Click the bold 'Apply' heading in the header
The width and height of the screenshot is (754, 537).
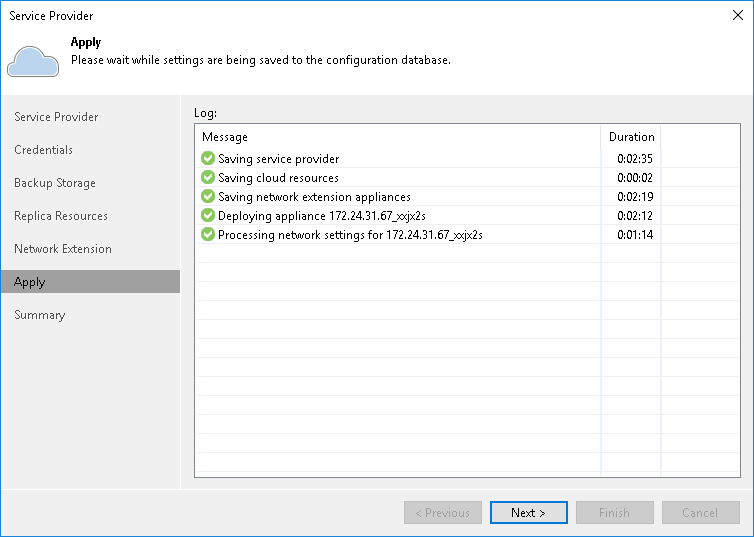(86, 42)
